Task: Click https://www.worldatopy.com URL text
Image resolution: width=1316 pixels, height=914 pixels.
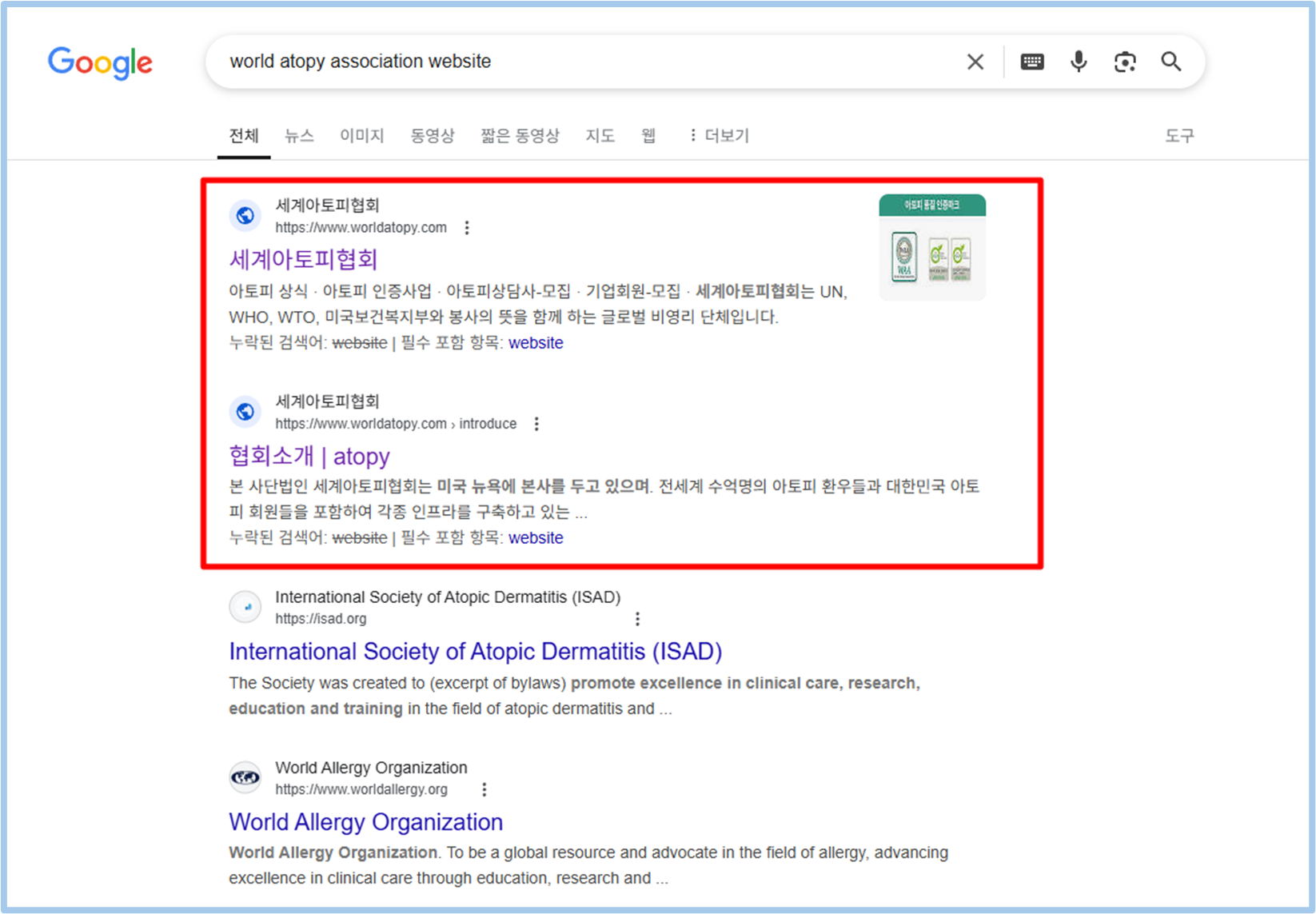Action: (361, 228)
